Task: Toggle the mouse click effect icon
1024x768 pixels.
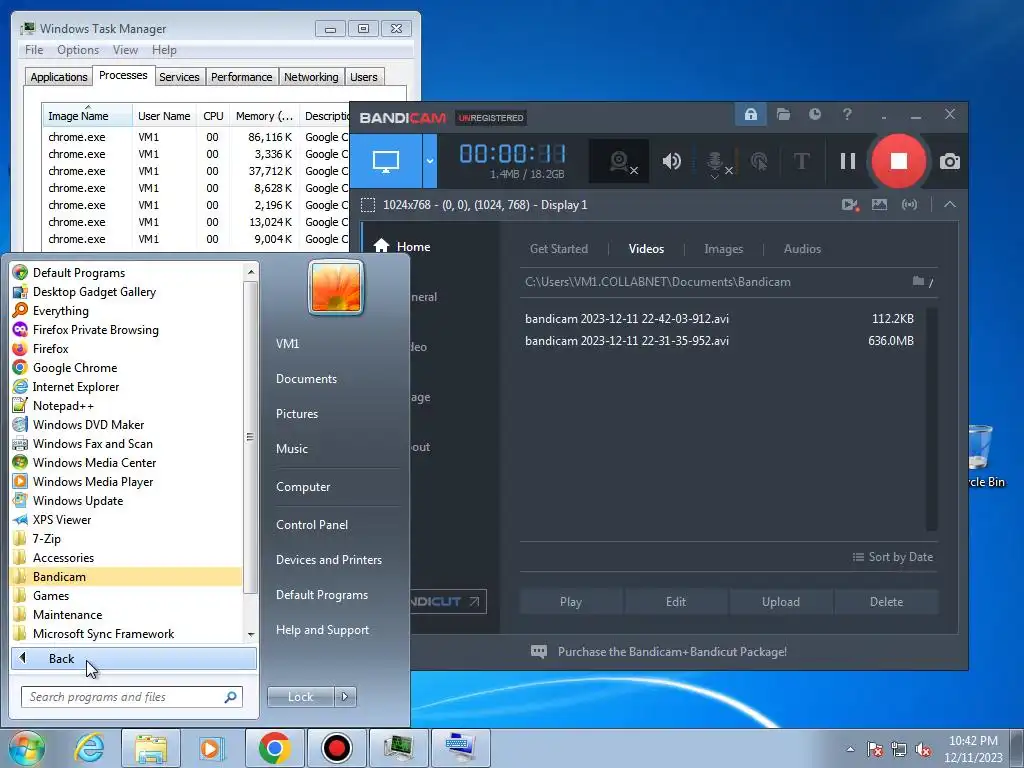Action: pos(759,161)
